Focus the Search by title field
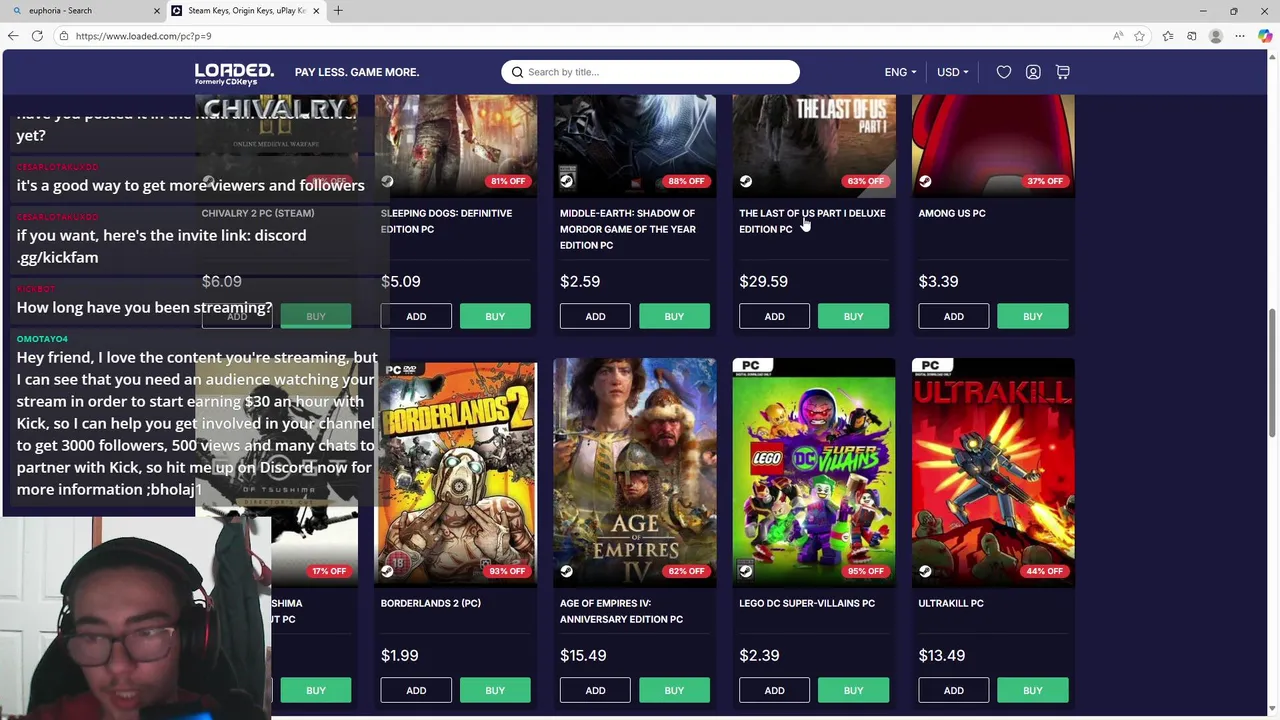Screen dimensions: 1280x720 650,72
